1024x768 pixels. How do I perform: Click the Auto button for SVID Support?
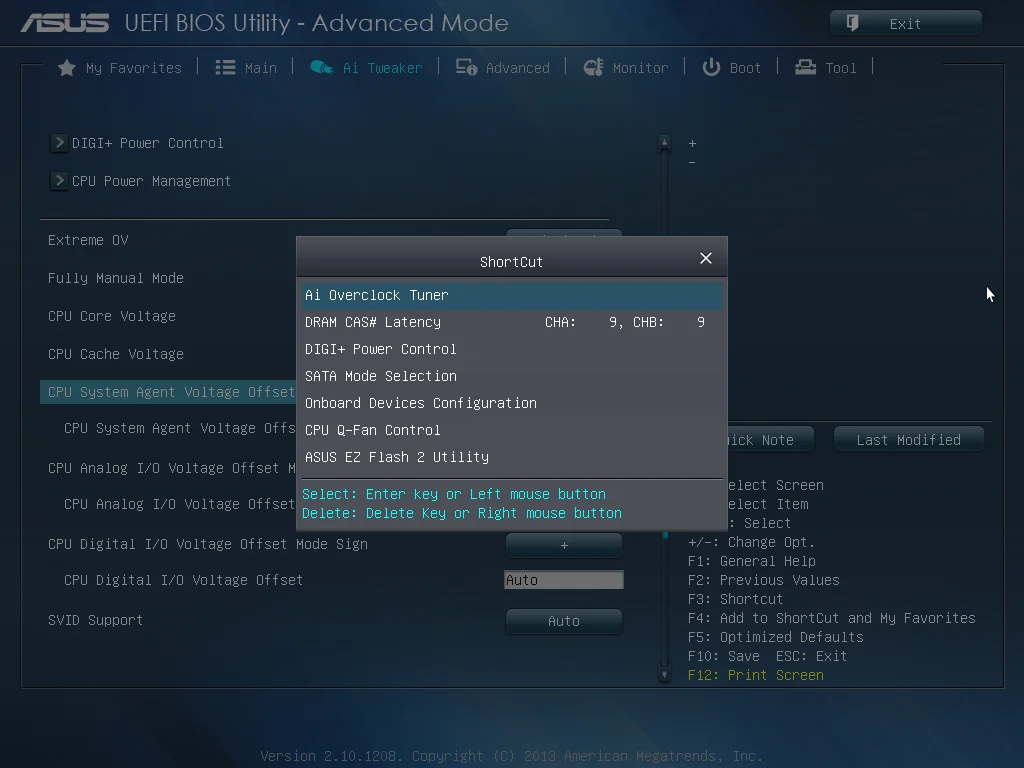click(564, 621)
